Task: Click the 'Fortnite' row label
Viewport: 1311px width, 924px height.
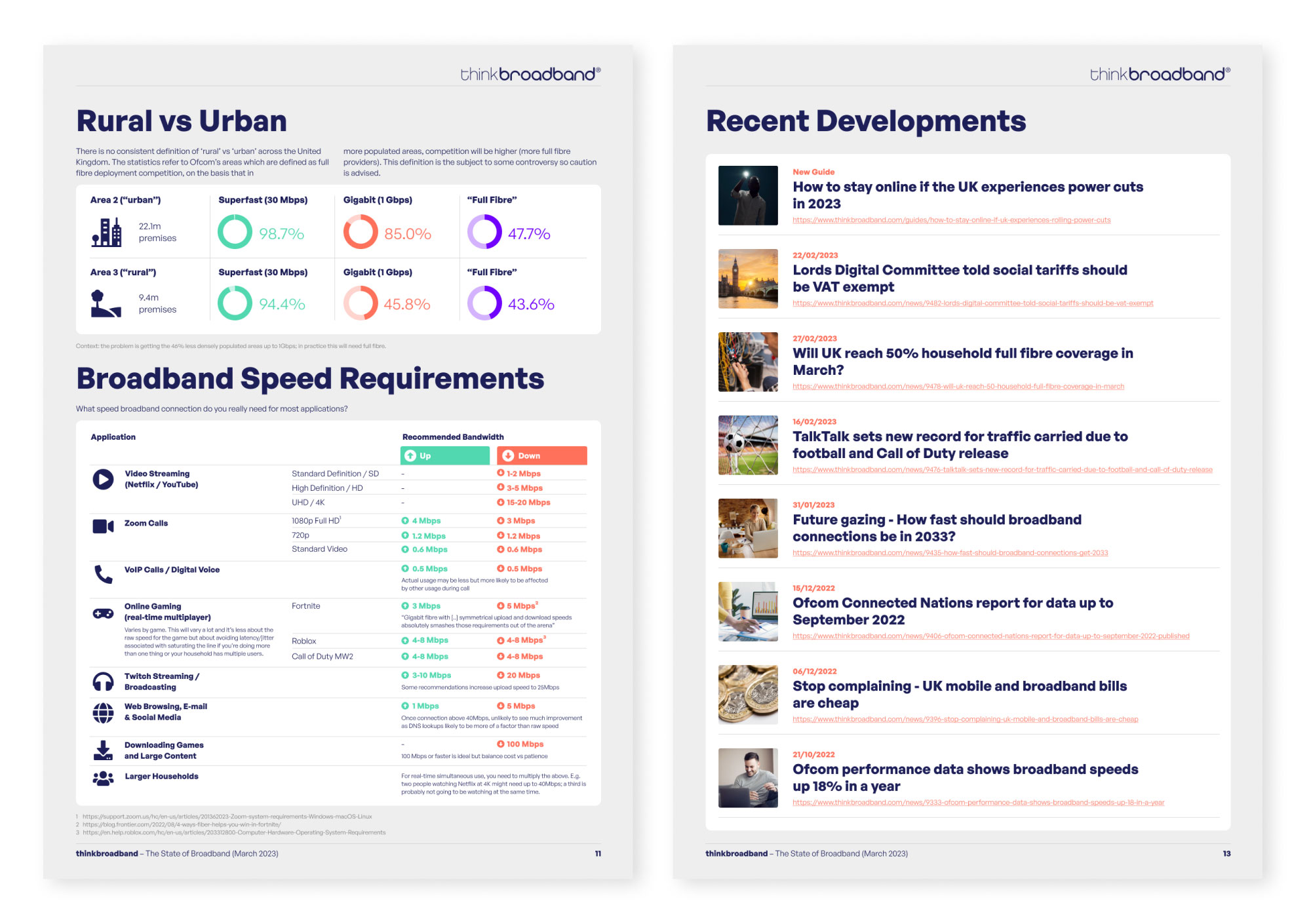Action: pyautogui.click(x=306, y=606)
